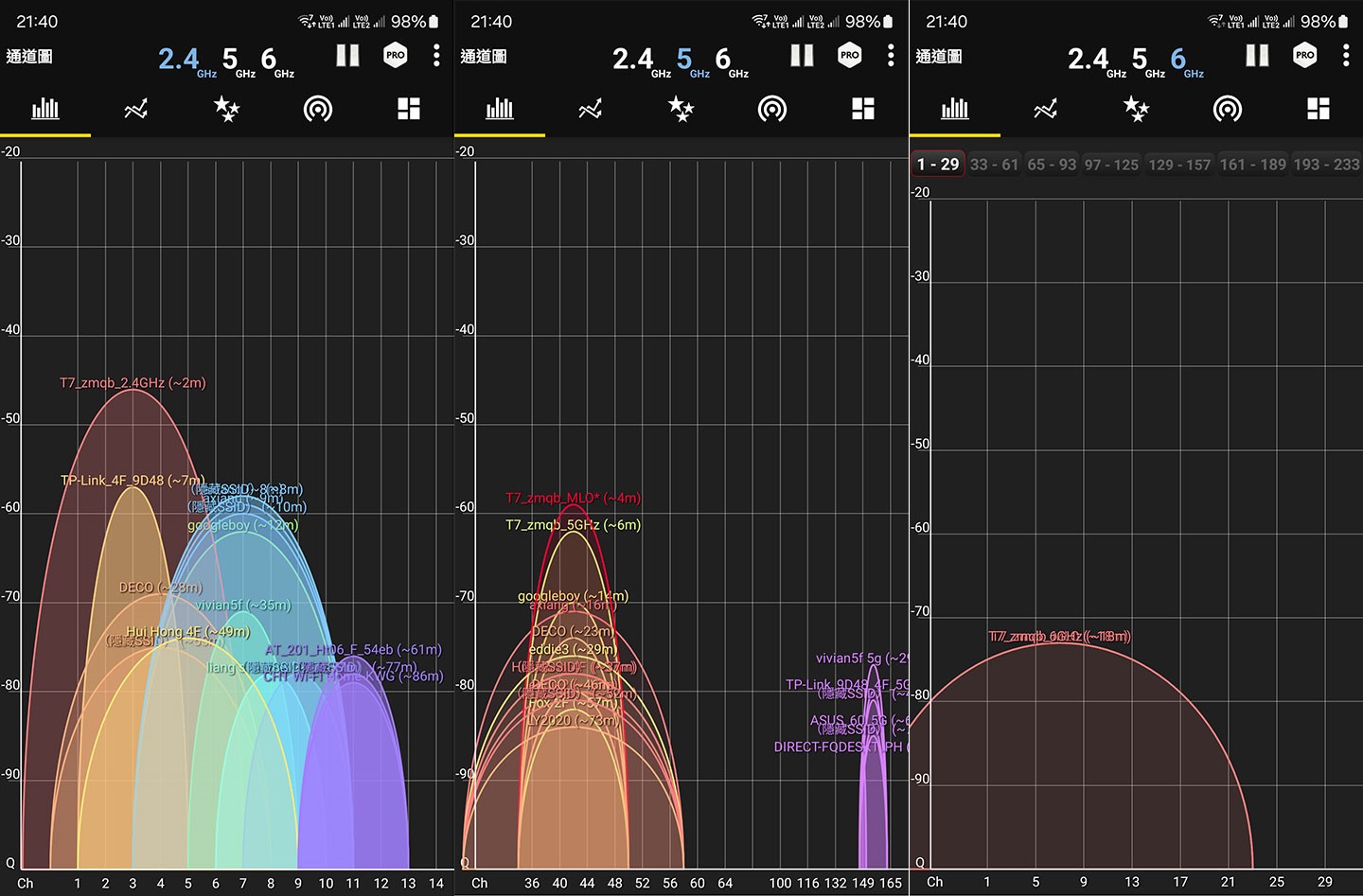Viewport: 1363px width, 896px height.
Task: Select the 1 - 29 channel range tab
Action: tap(938, 165)
